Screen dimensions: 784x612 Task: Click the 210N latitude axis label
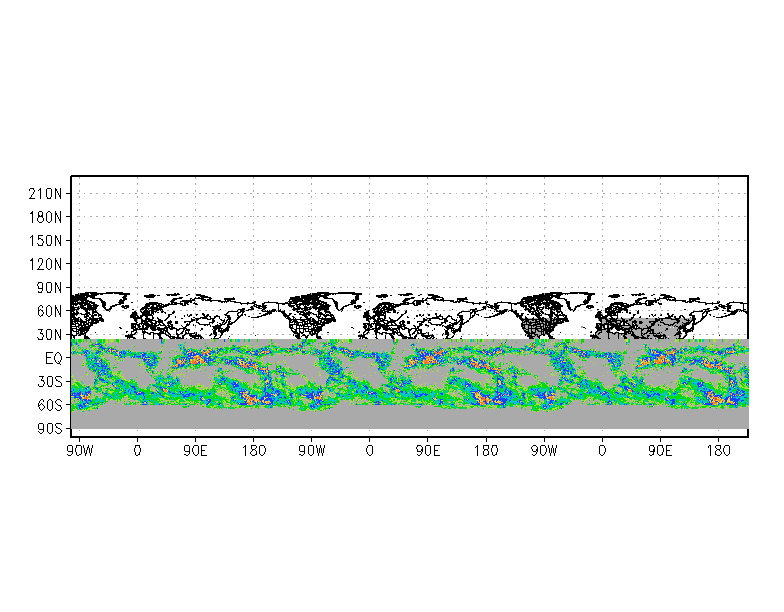[x=46, y=194]
